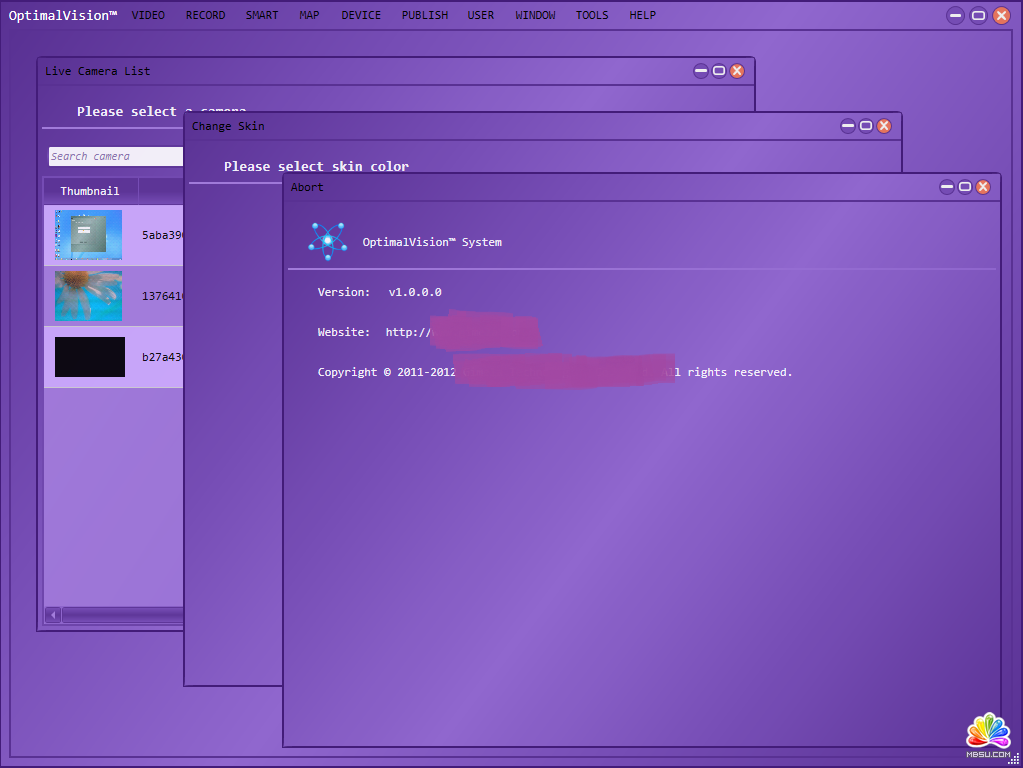The image size is (1023, 768).
Task: Click the OptimalVision atom logo icon
Action: [327, 242]
